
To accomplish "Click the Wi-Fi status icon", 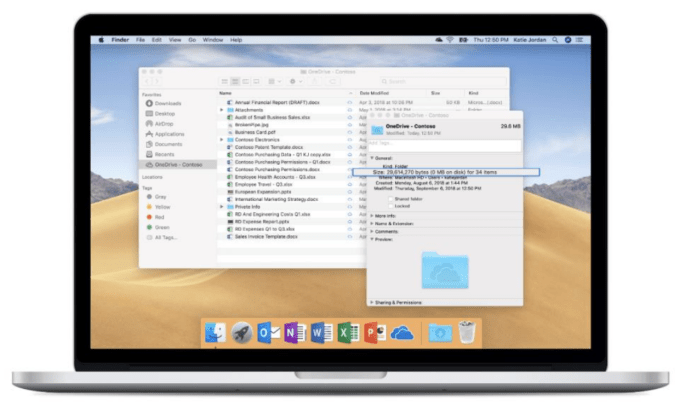I will tap(450, 39).
